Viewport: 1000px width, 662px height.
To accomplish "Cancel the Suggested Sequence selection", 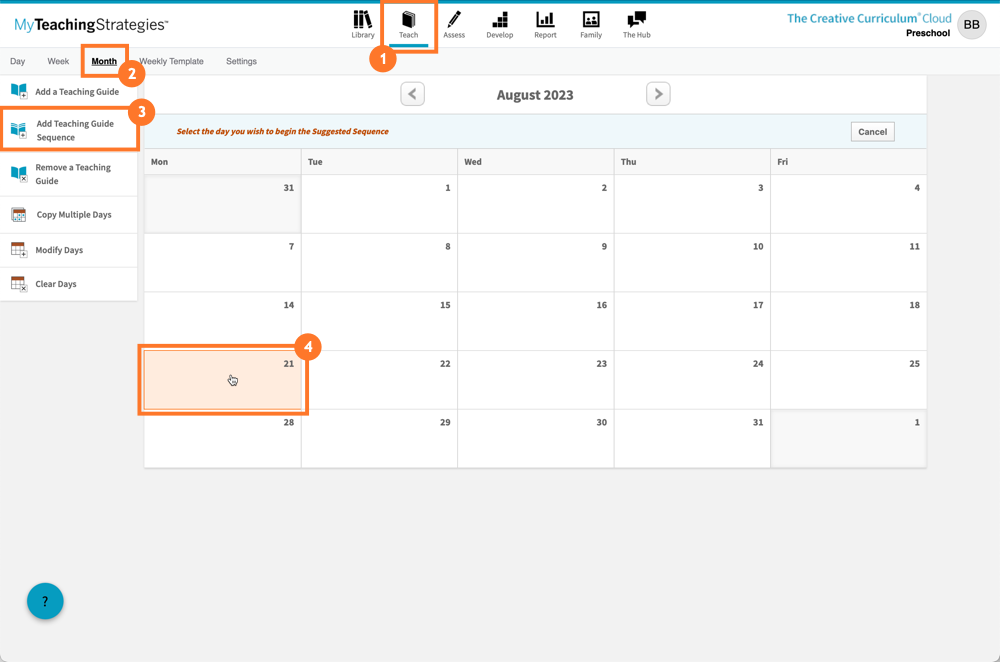I will (871, 131).
